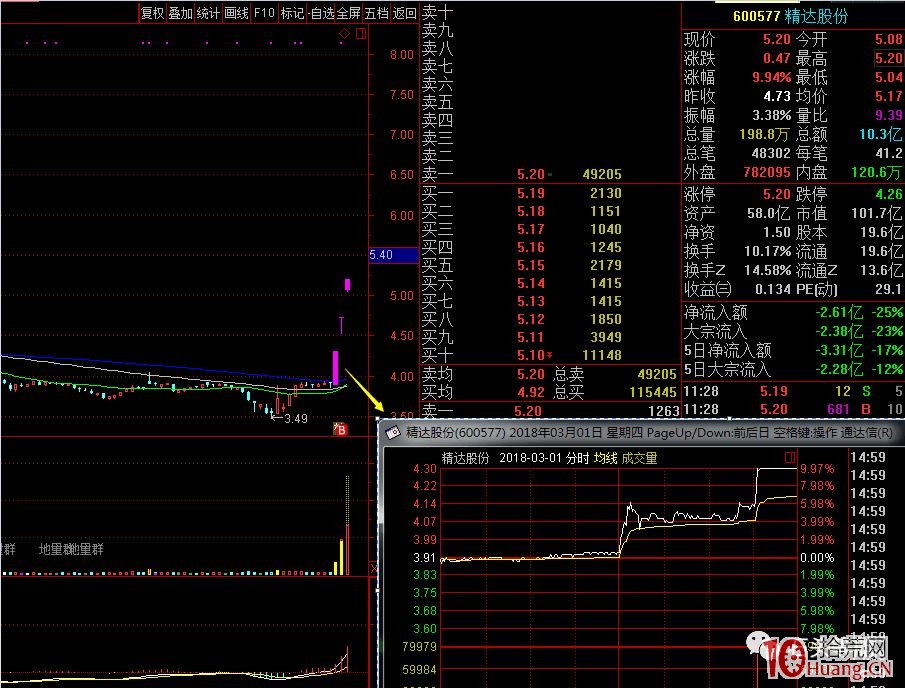Click the 叠加 overlay toolbar item
Image resolution: width=905 pixels, height=688 pixels.
coord(180,13)
